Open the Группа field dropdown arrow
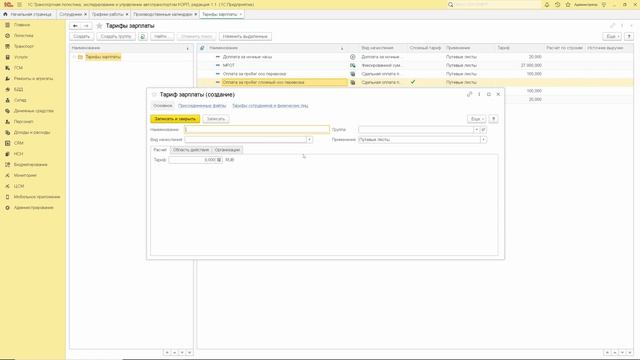Screen dimensions: 640x360 (476, 130)
